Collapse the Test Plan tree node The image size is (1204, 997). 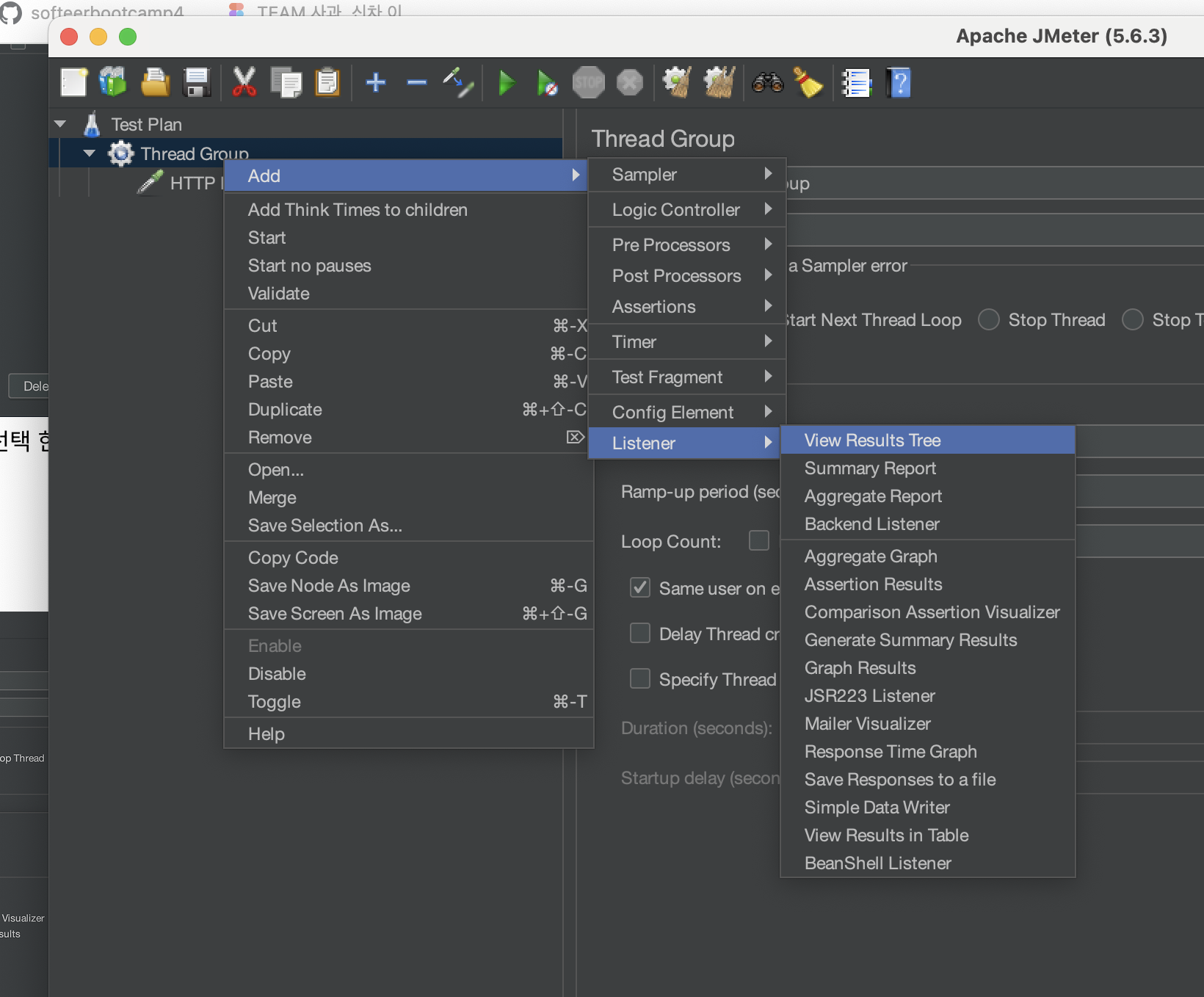click(x=61, y=124)
